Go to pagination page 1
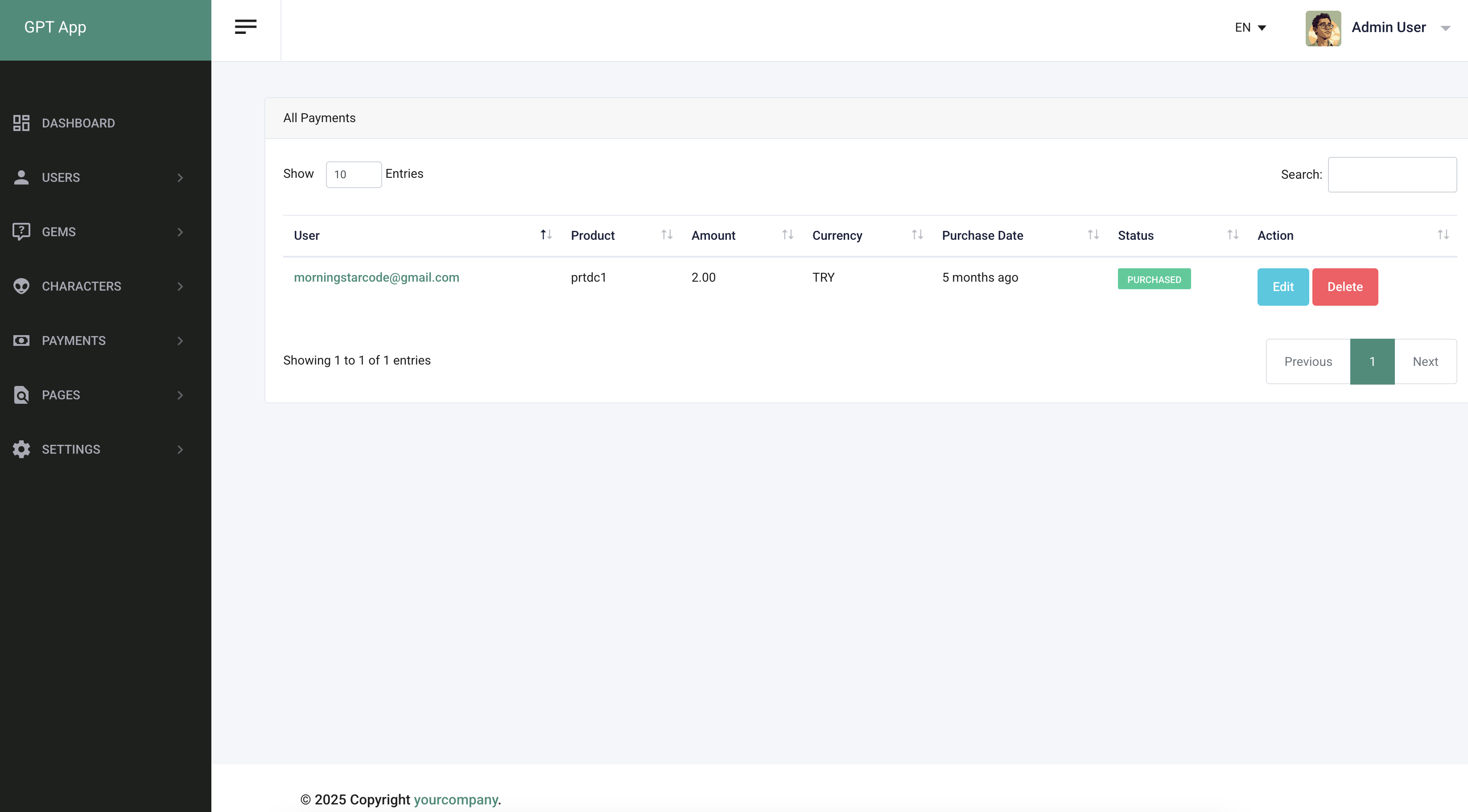 click(1372, 361)
